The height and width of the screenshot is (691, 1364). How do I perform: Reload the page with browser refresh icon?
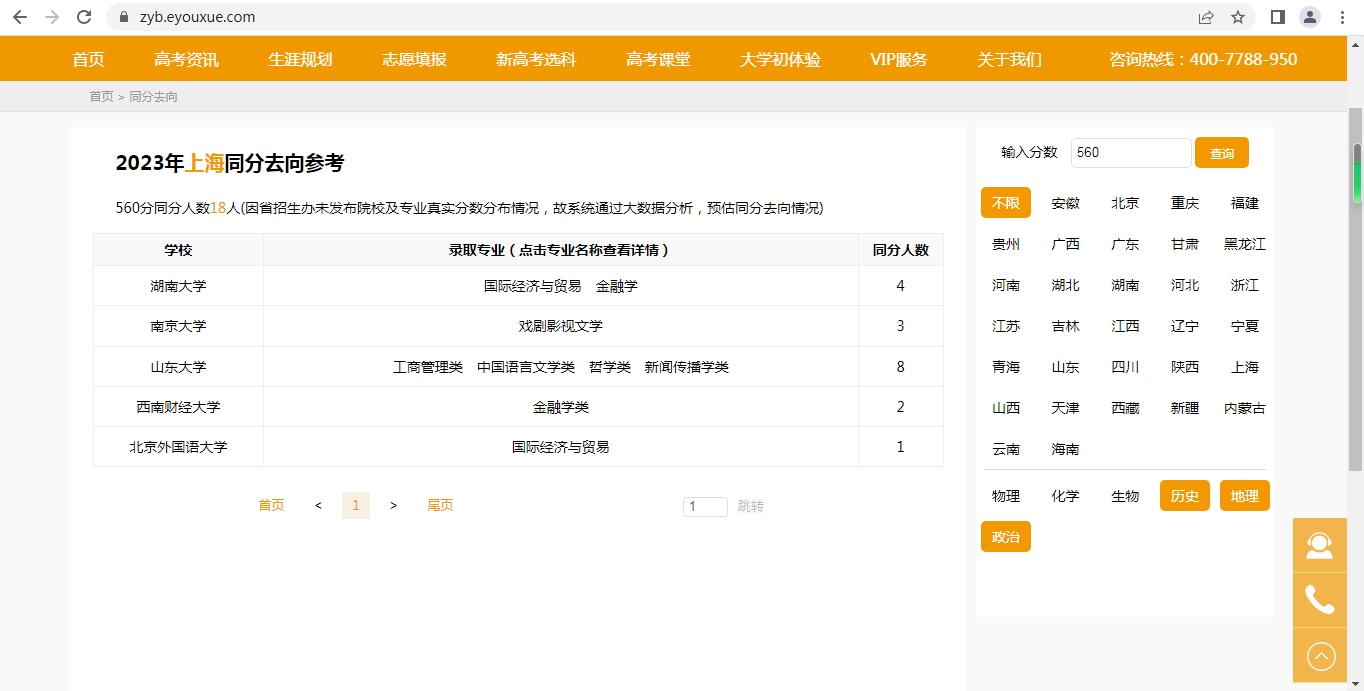click(x=84, y=17)
